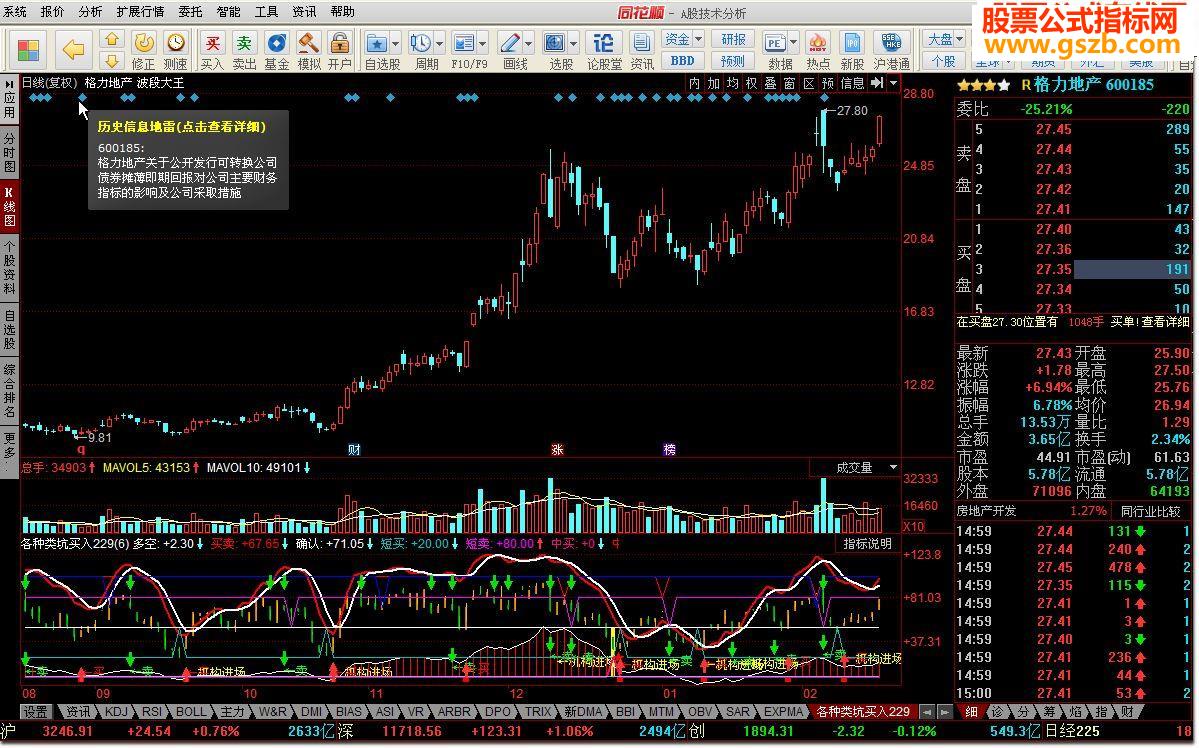Expand the 选股 dropdown arrow
1199x748 pixels.
[x=574, y=43]
